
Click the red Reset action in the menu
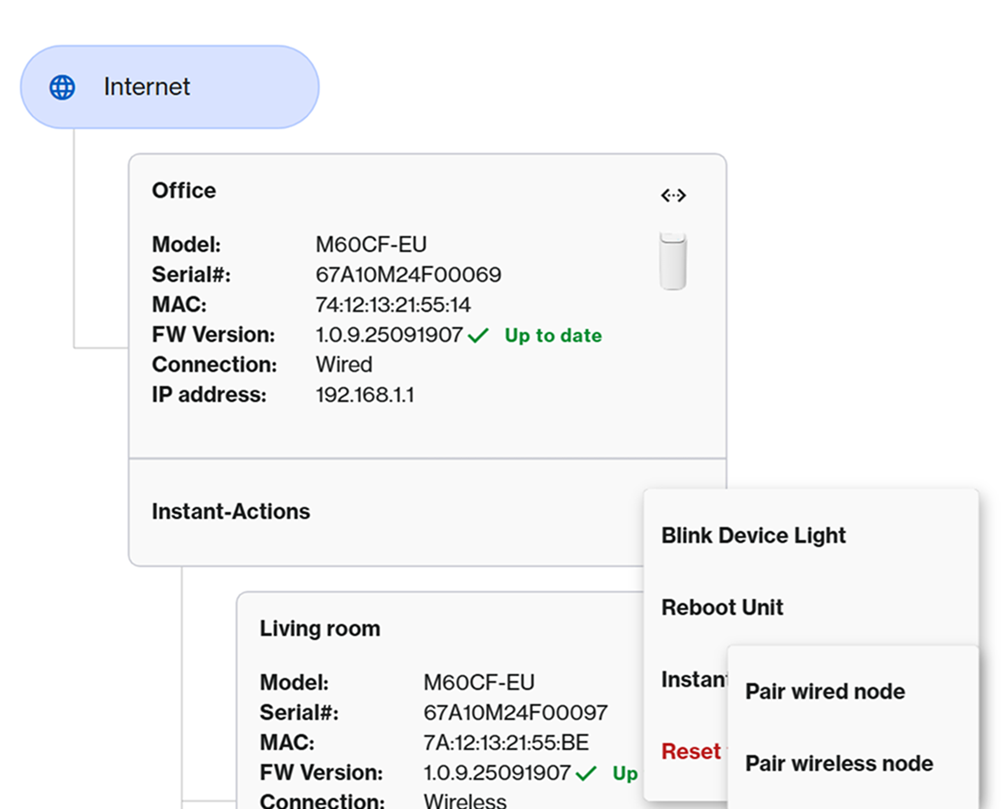693,751
